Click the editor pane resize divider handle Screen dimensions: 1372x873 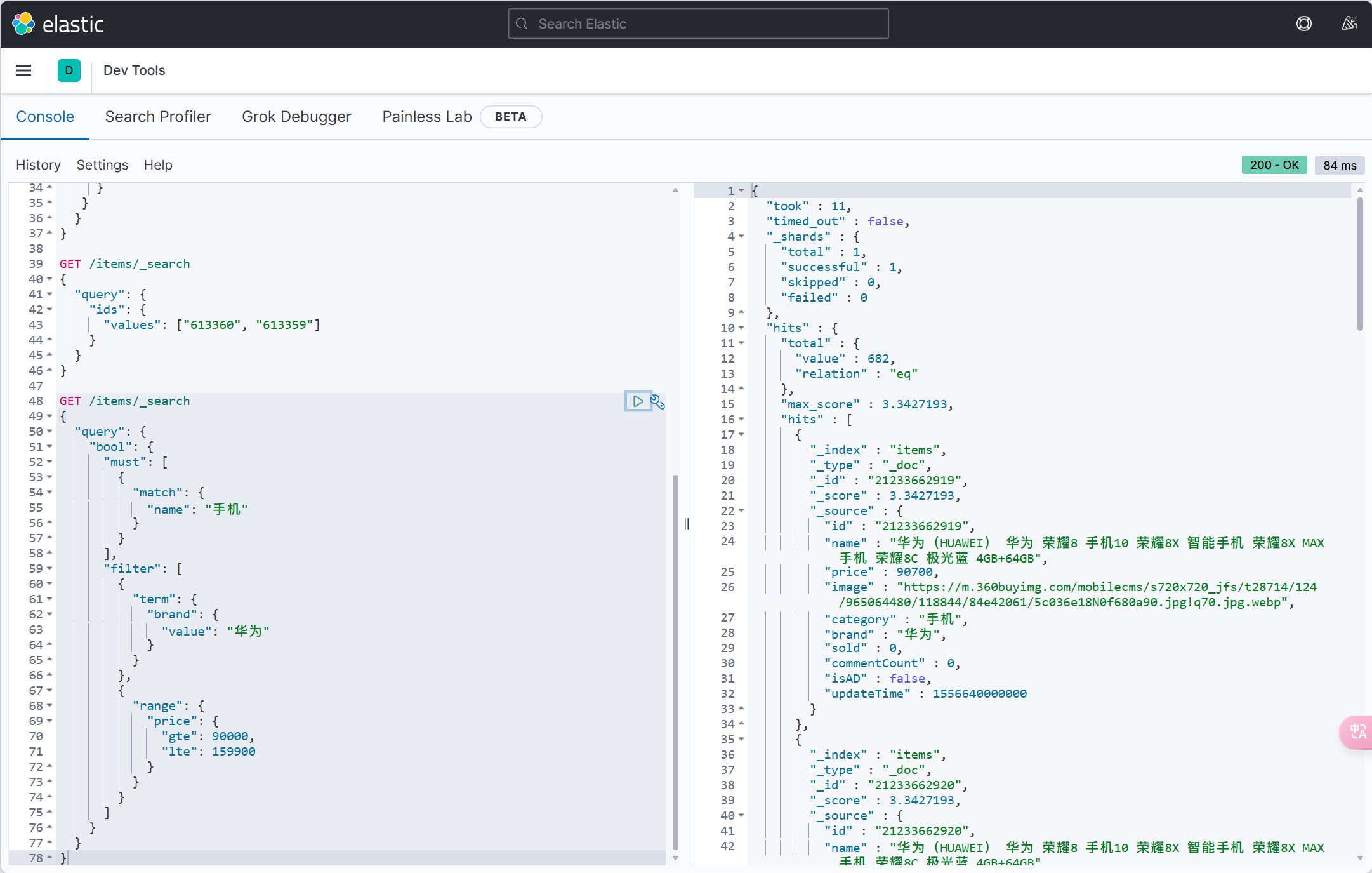coord(686,524)
